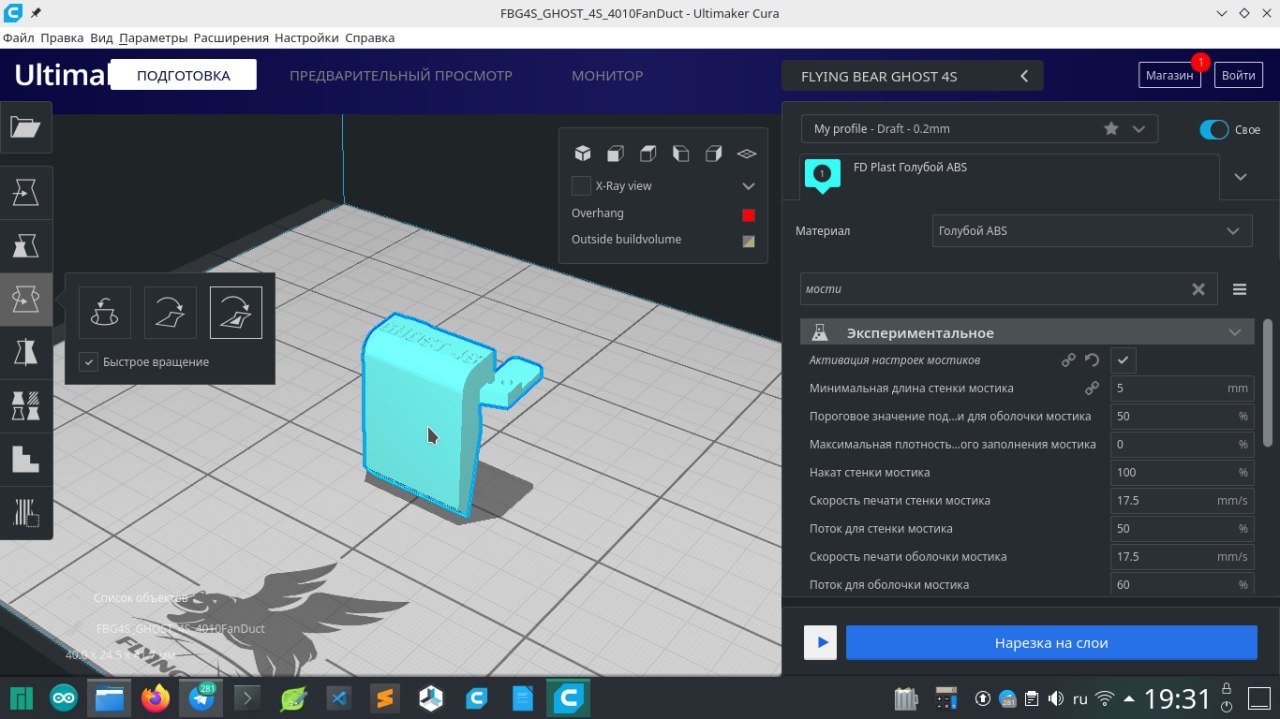Toggle the Свое custom settings switch
1280x719 pixels.
[x=1214, y=130]
